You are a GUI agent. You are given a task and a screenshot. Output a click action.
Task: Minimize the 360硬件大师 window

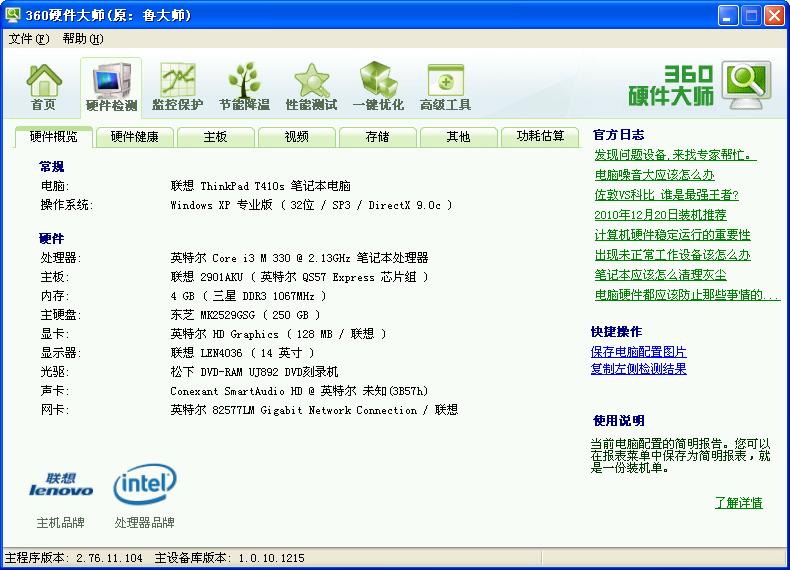(x=728, y=16)
